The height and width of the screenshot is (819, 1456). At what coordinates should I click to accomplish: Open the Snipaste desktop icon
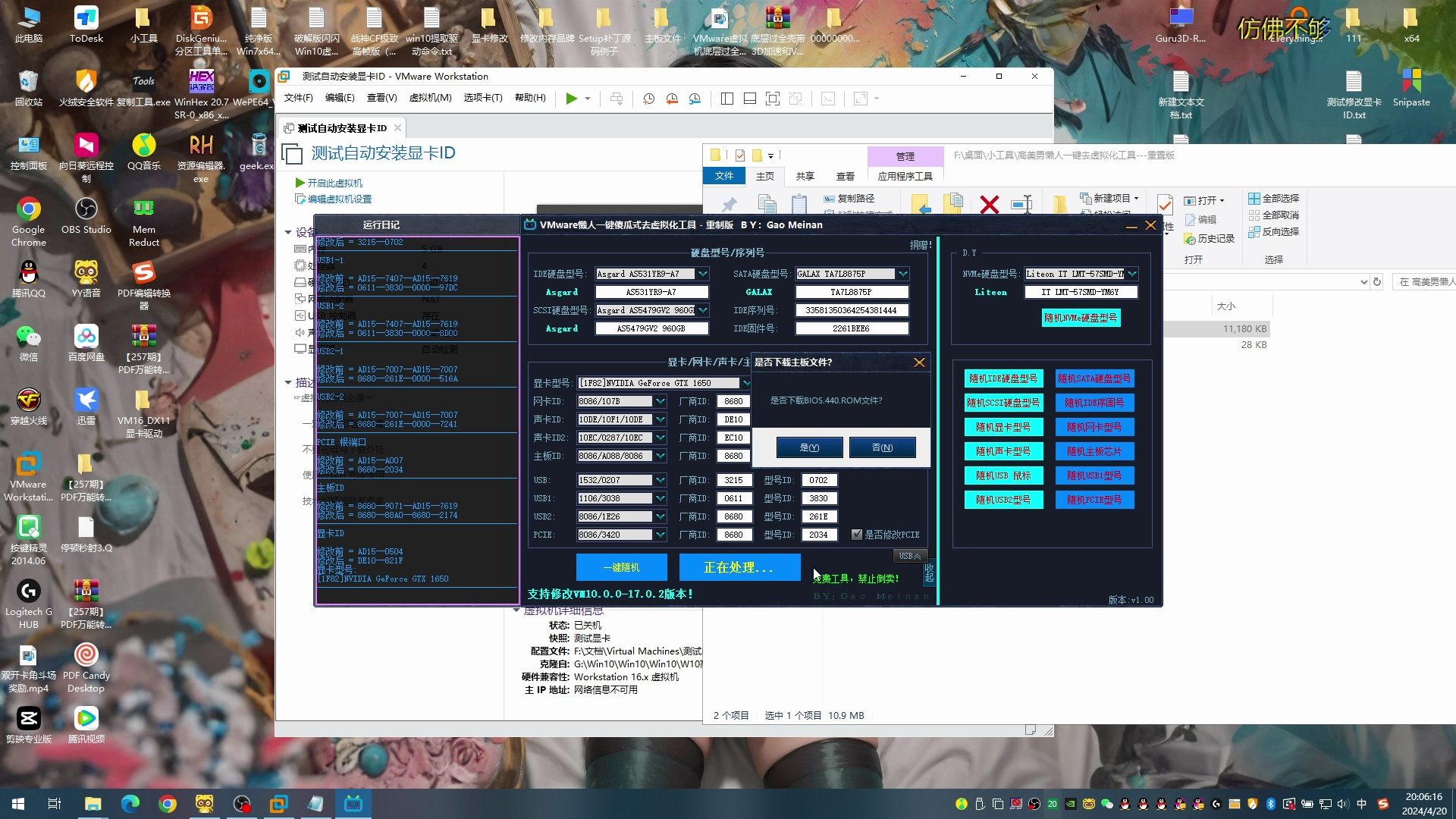click(1411, 89)
